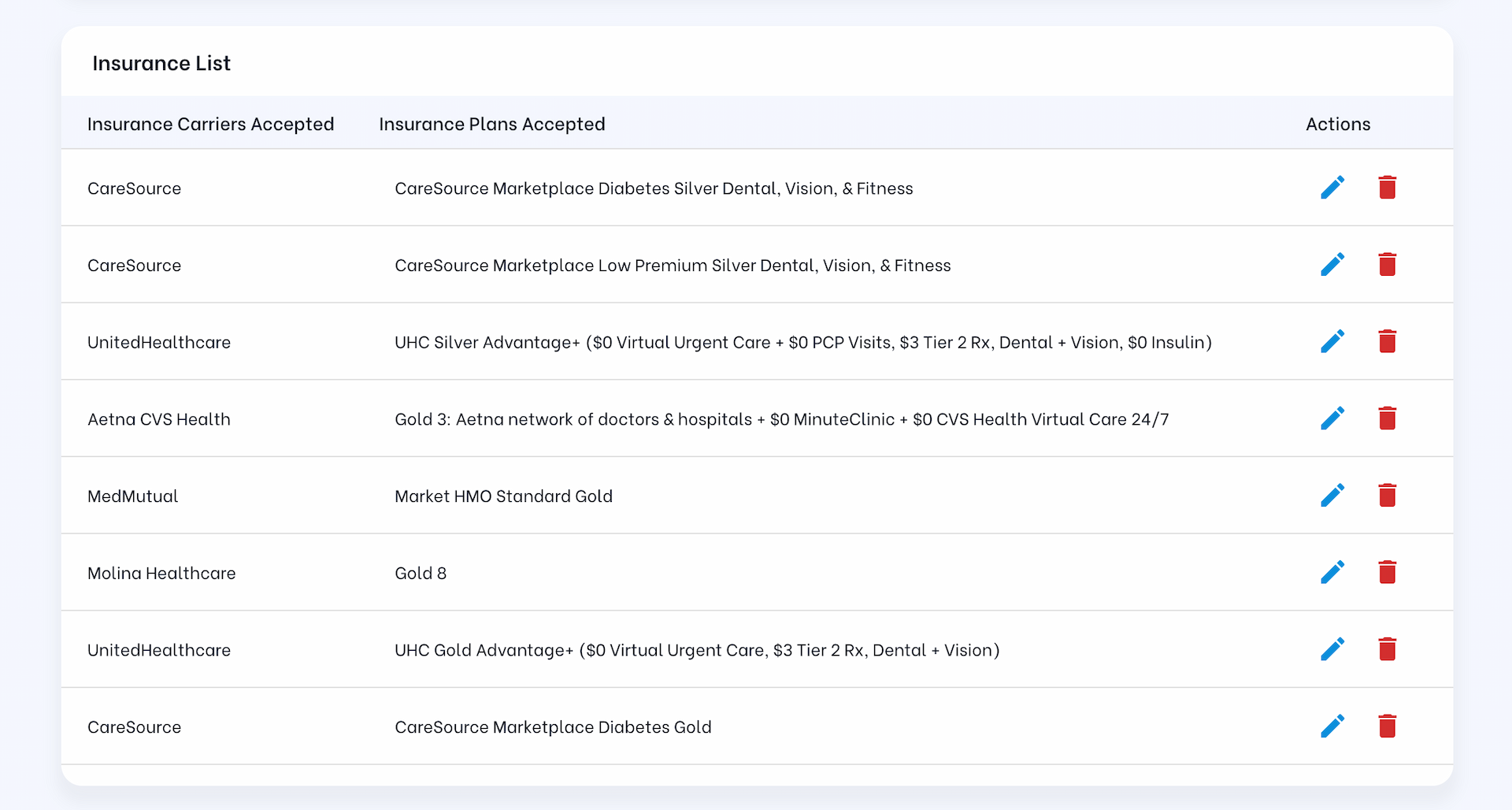Delete the CareSource Low Premium Silver row

[x=1388, y=265]
